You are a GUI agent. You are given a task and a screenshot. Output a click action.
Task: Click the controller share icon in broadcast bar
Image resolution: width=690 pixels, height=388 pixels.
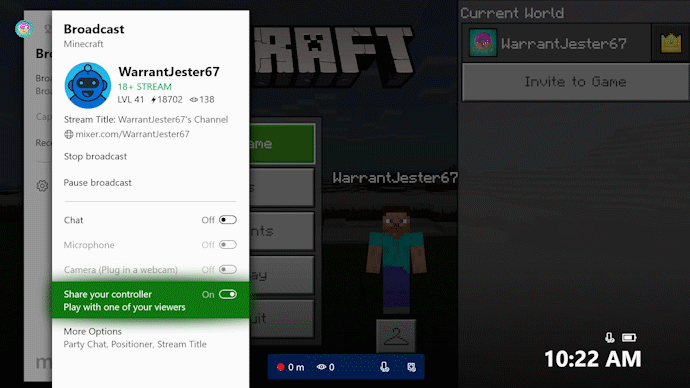pyautogui.click(x=411, y=367)
